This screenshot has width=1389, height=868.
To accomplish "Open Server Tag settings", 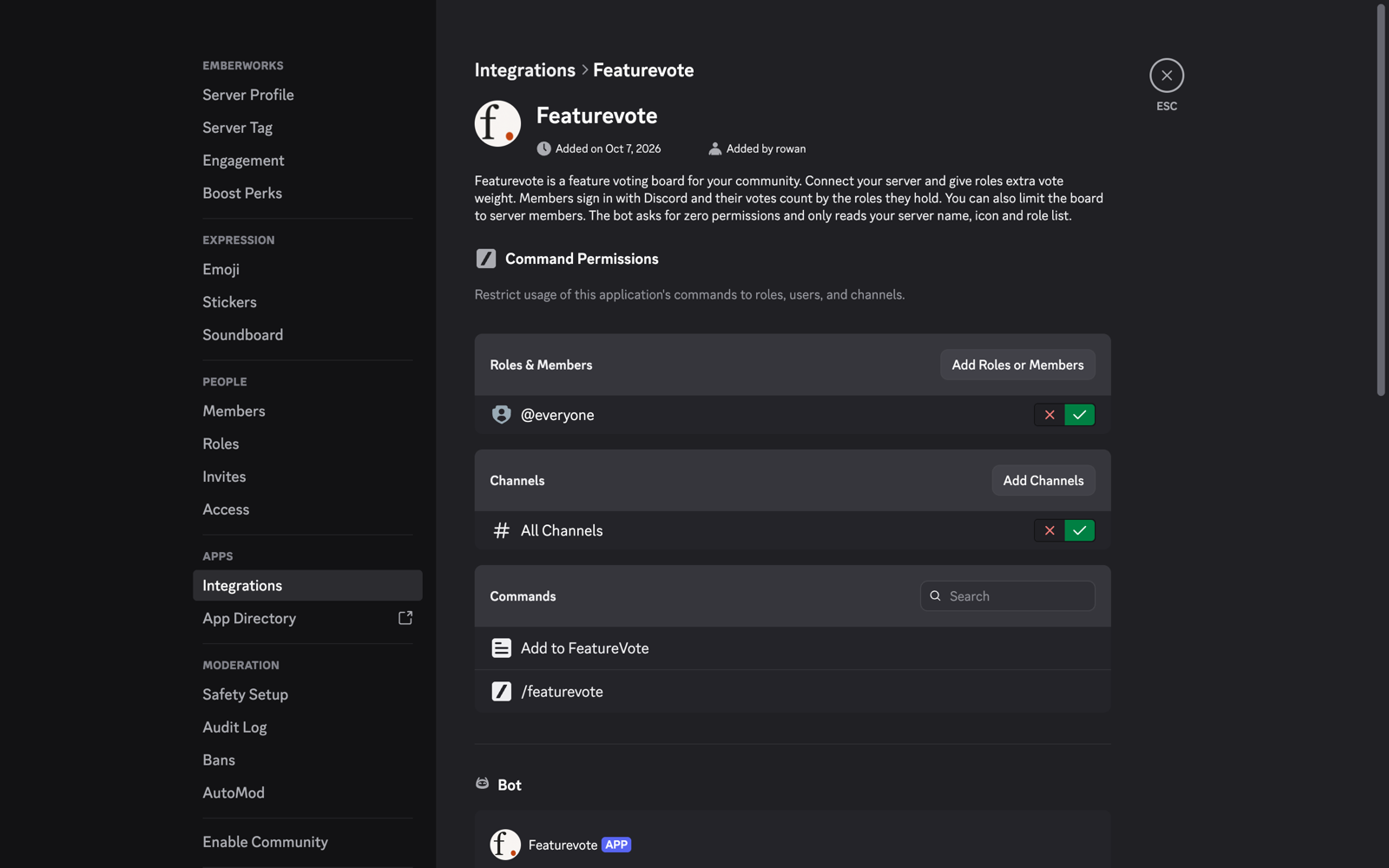I will tap(307, 128).
